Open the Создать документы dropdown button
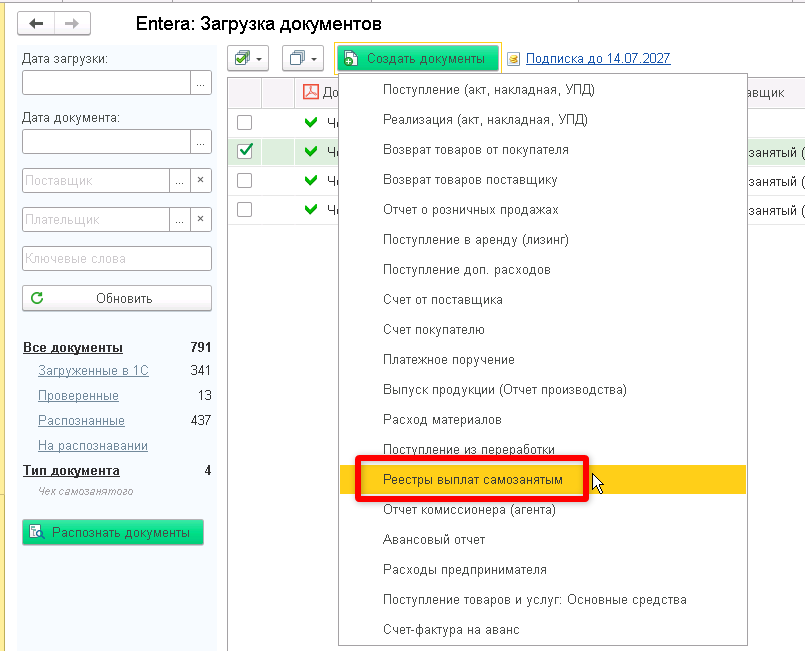The image size is (805, 651). [417, 59]
